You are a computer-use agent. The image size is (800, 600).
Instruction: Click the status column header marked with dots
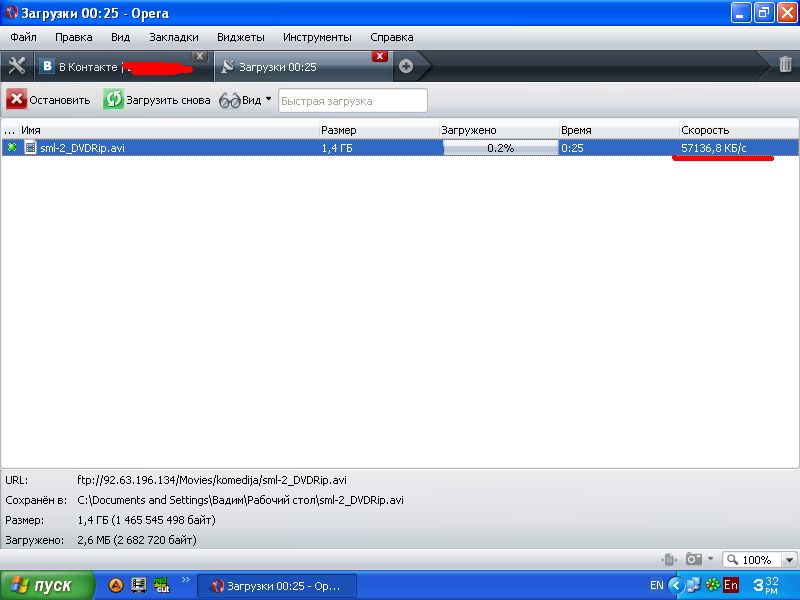click(9, 130)
